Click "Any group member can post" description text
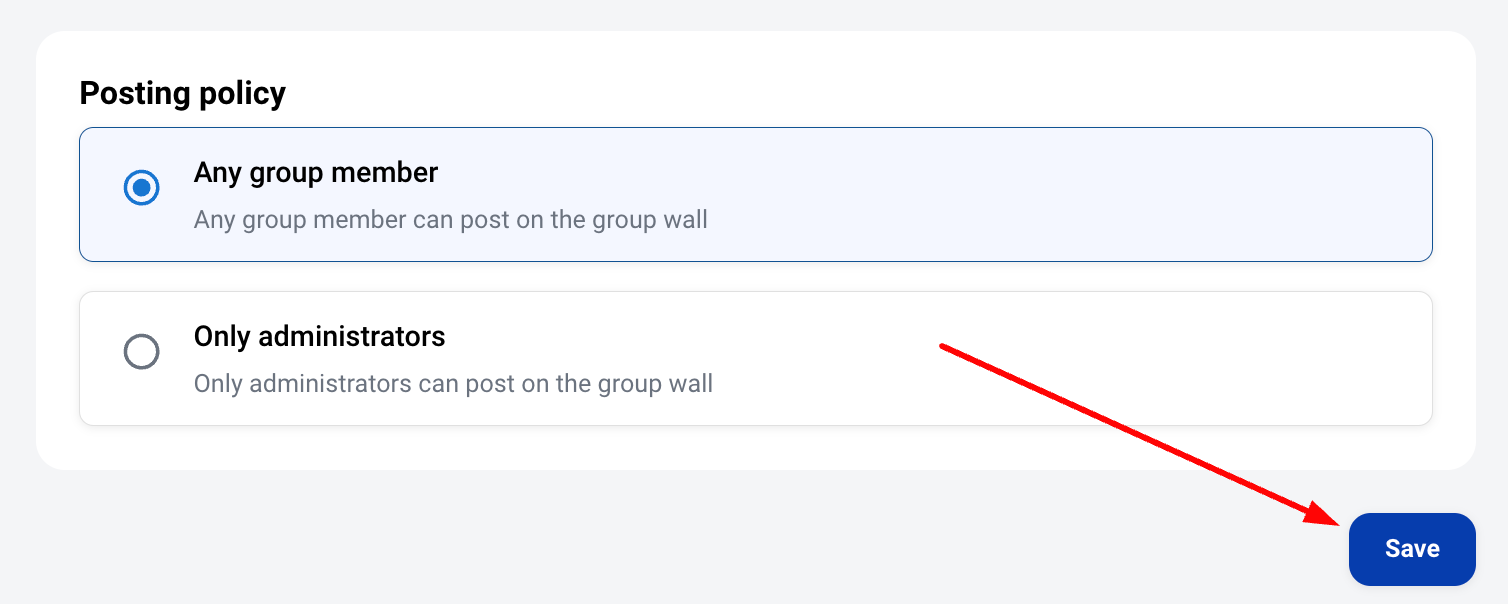This screenshot has width=1508, height=604. coord(450,219)
